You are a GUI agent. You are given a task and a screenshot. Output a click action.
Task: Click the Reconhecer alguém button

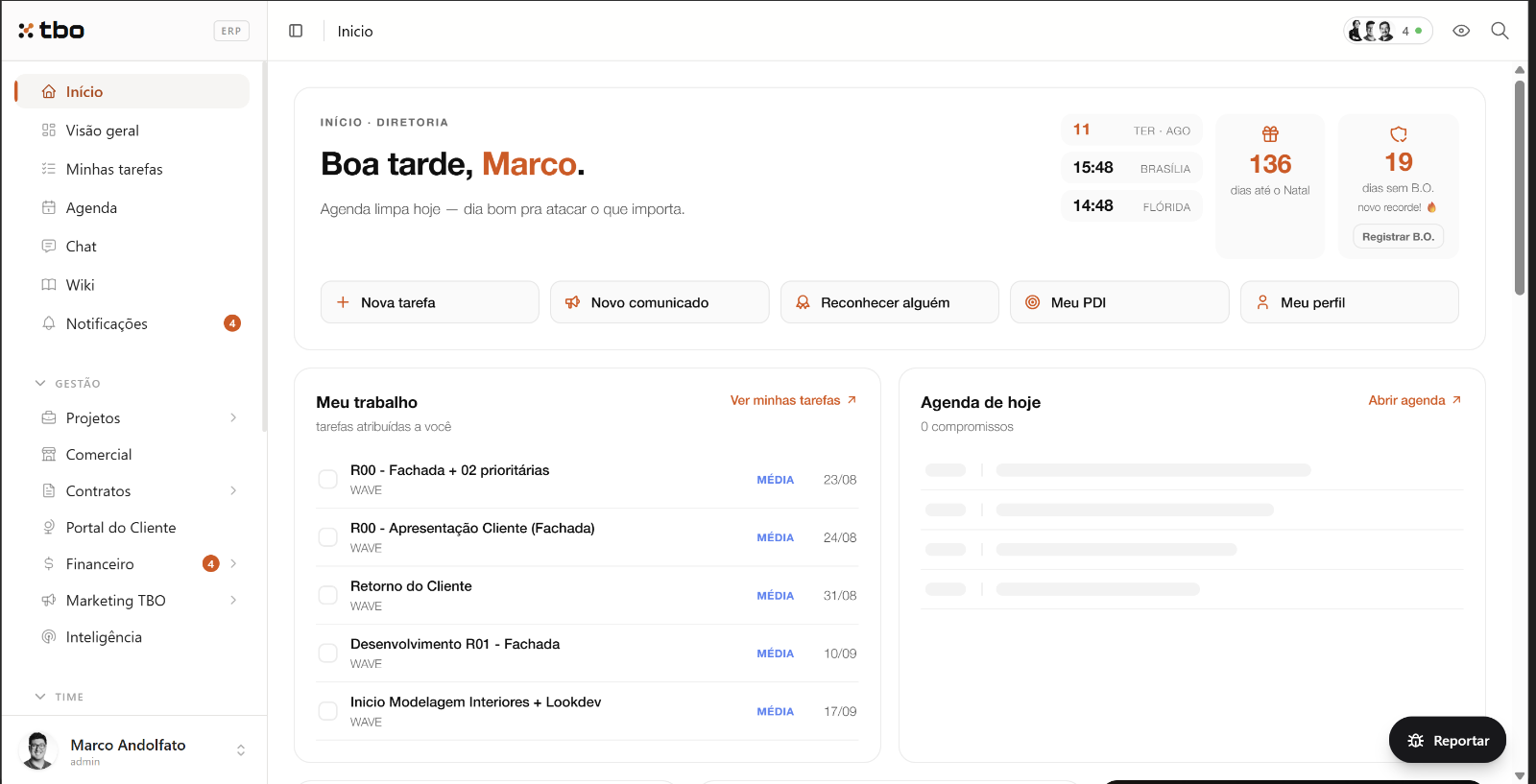coord(890,302)
